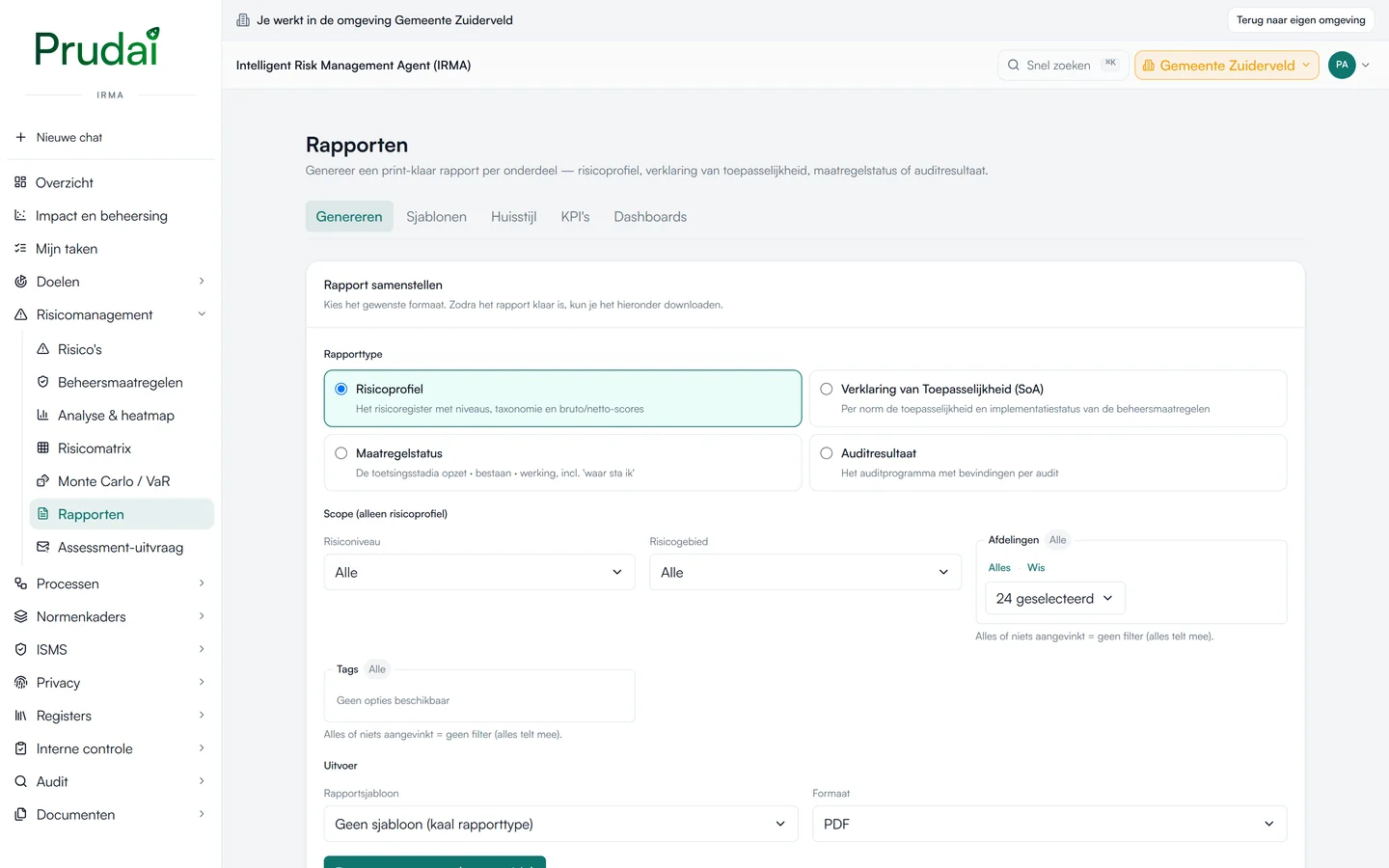Click the Risico's warning triangle icon
Image resolution: width=1389 pixels, height=868 pixels.
42,349
